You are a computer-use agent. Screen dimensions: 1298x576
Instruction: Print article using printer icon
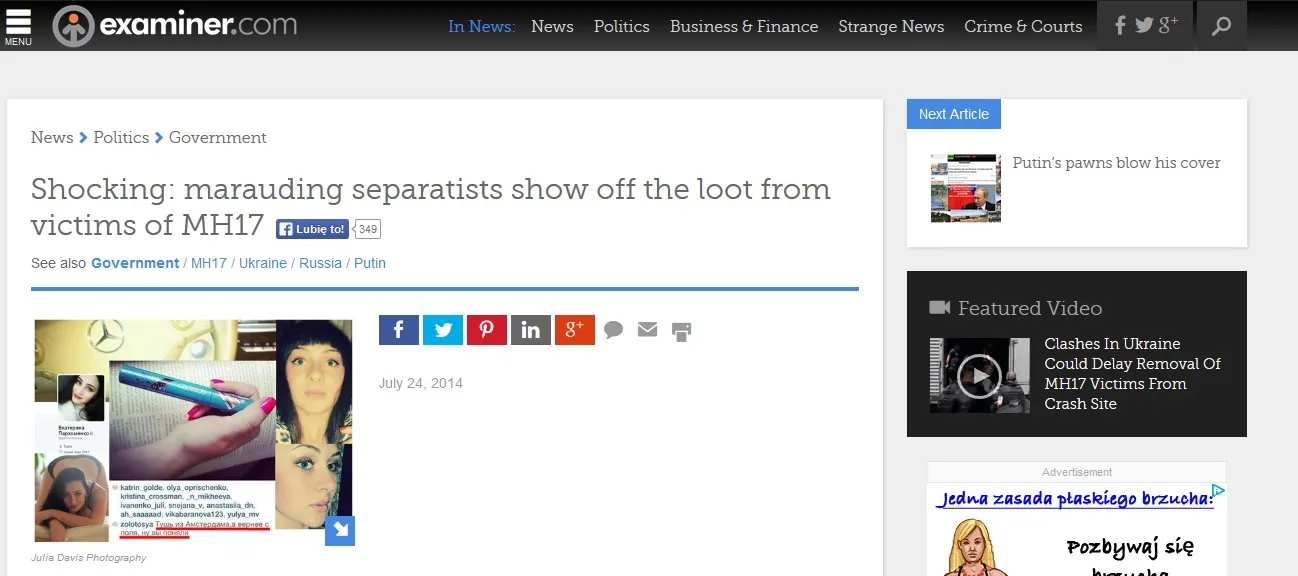point(681,331)
